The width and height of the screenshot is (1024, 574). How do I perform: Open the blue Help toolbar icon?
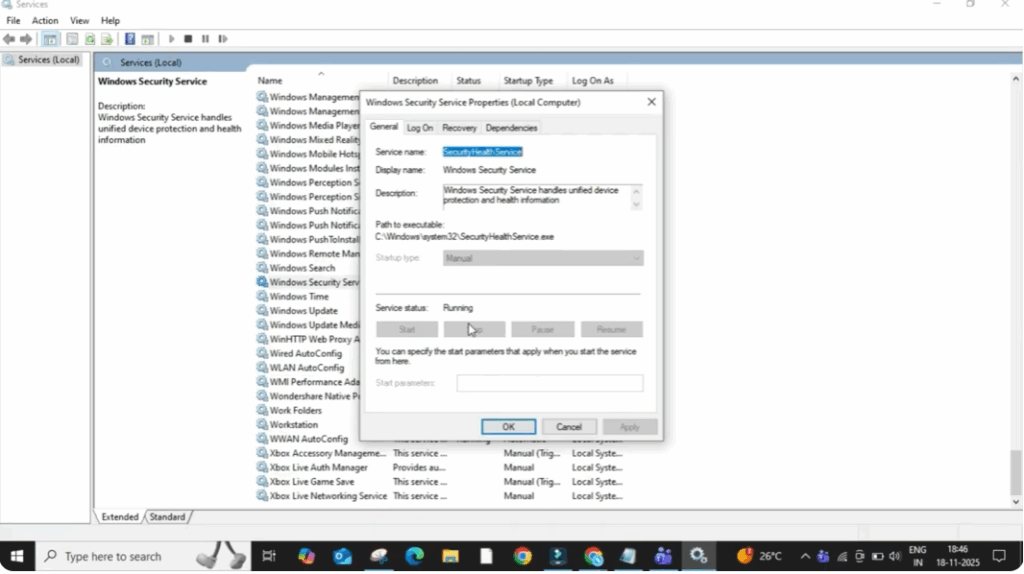pyautogui.click(x=130, y=39)
